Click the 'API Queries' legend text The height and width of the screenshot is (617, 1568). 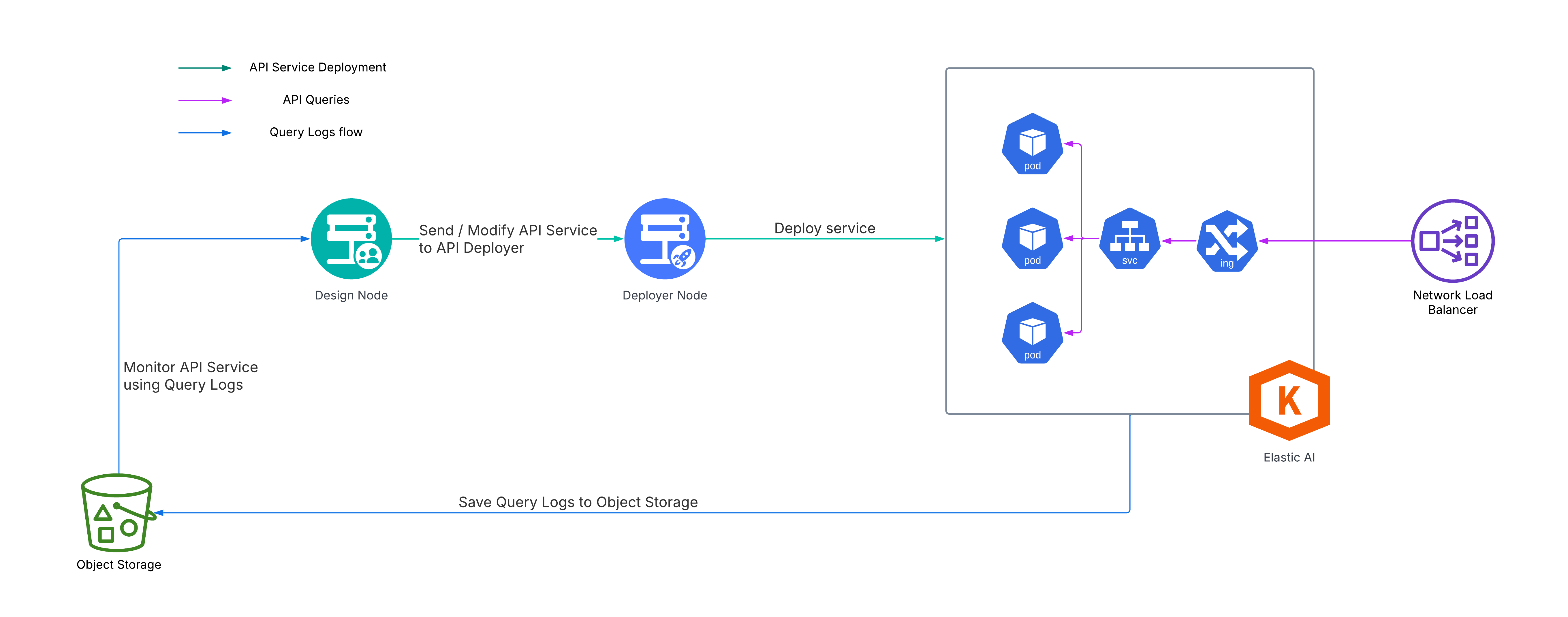tap(316, 99)
